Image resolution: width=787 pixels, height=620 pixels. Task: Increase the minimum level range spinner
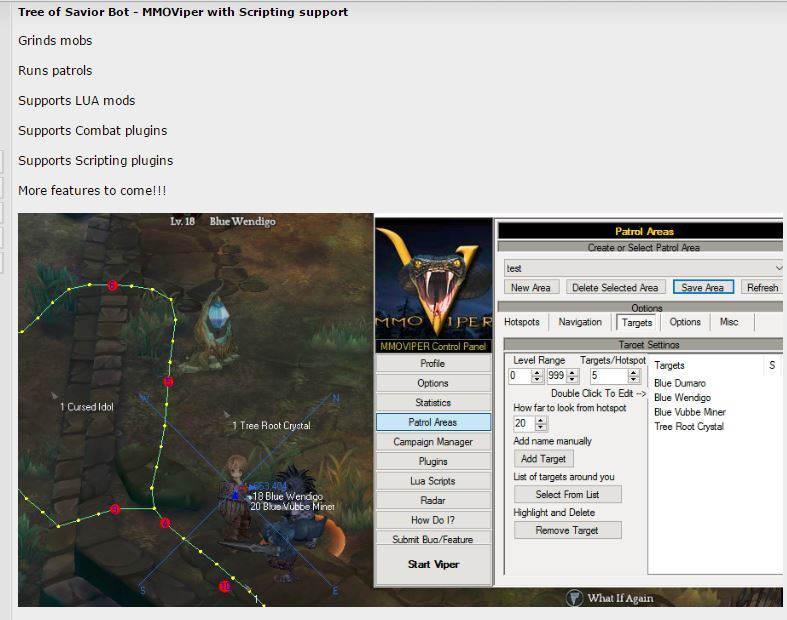pyautogui.click(x=538, y=372)
